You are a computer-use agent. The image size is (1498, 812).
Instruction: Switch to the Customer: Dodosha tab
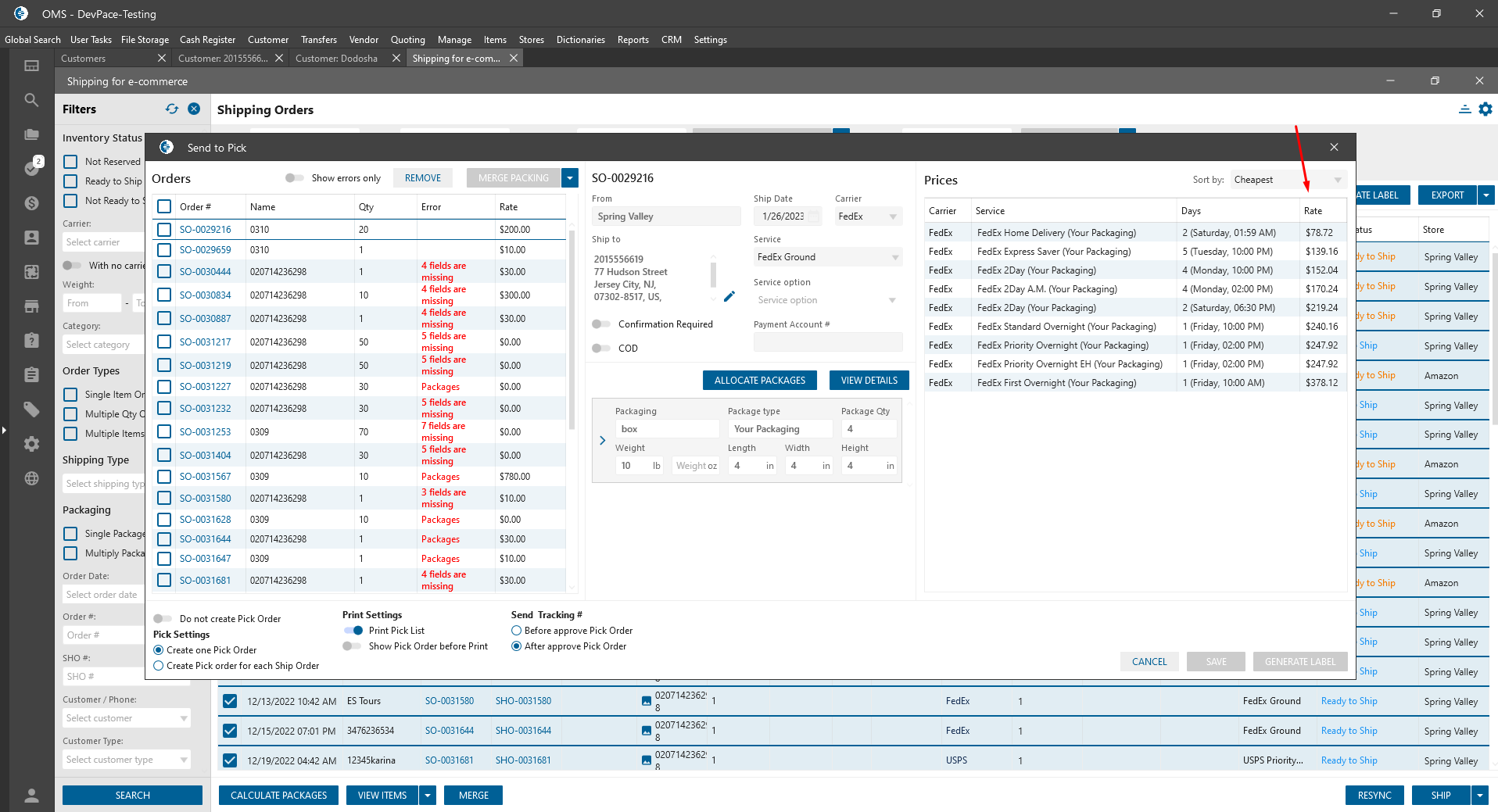click(x=336, y=59)
